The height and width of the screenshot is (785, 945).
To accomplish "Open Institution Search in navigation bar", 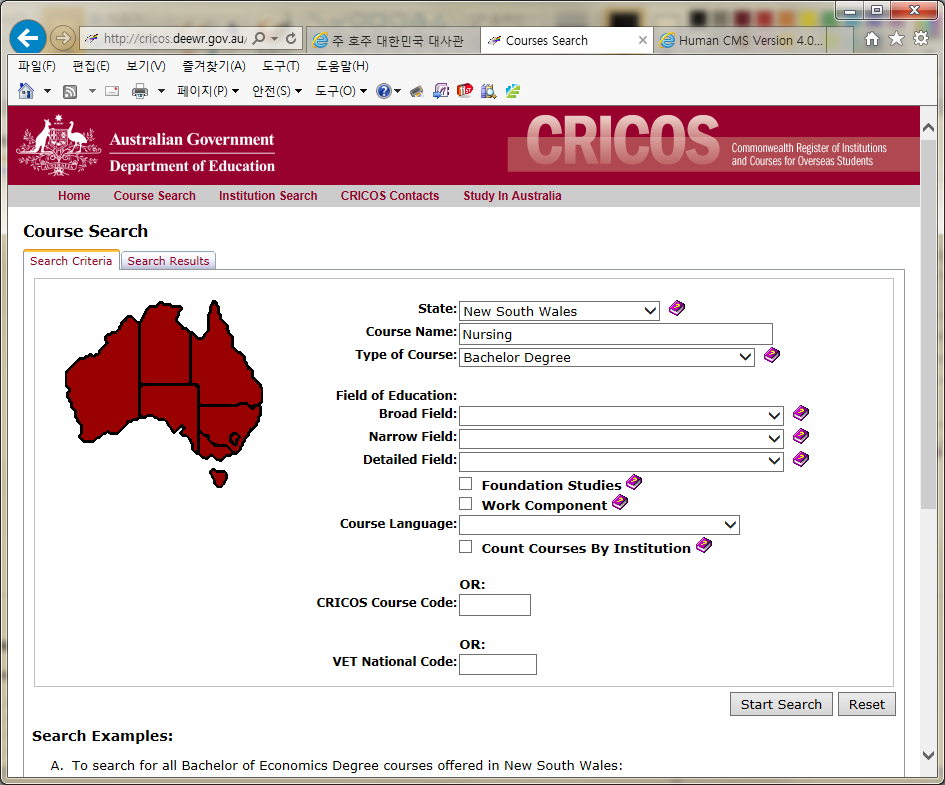I will click(268, 196).
